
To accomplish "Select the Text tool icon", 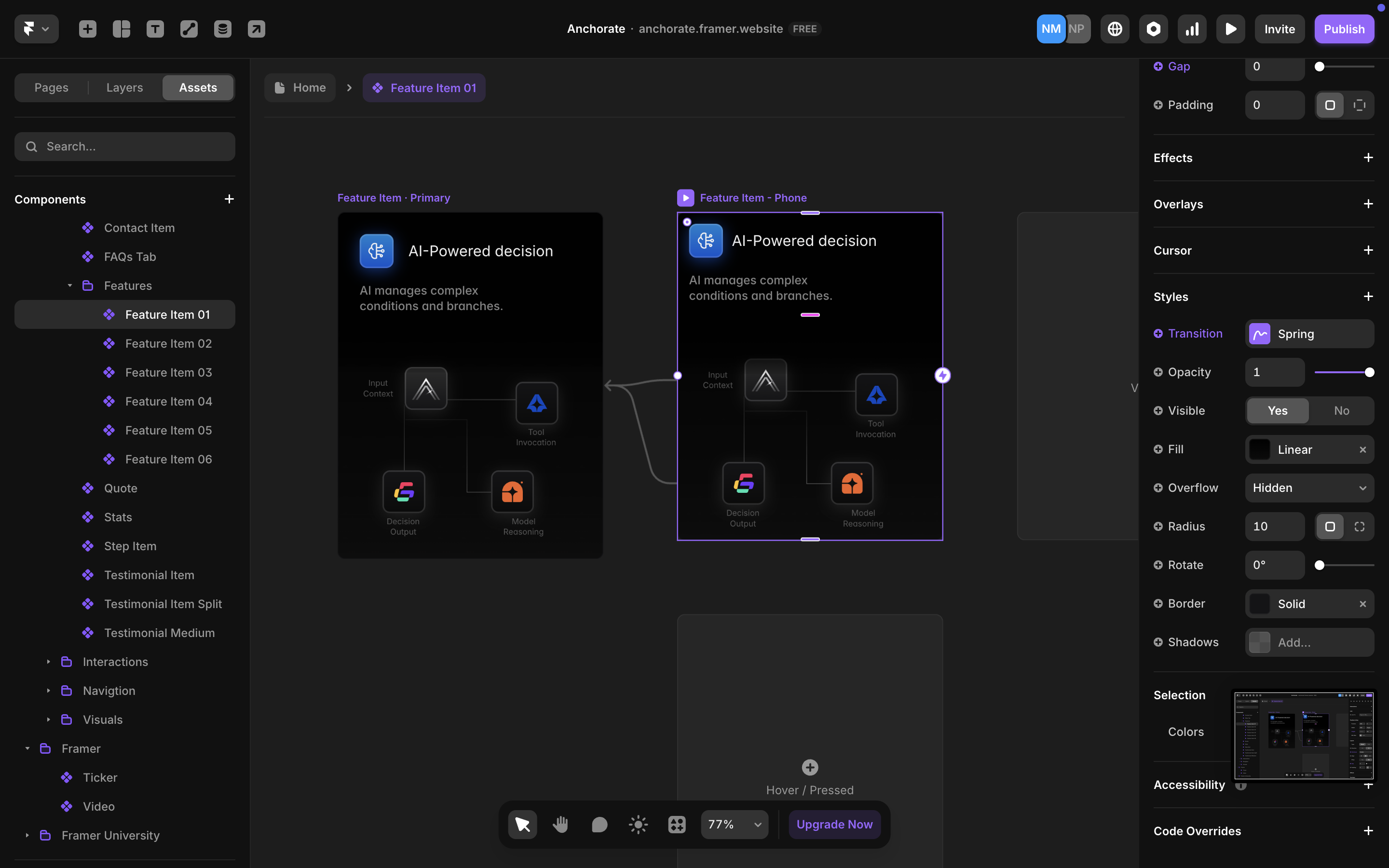I will pyautogui.click(x=155, y=29).
